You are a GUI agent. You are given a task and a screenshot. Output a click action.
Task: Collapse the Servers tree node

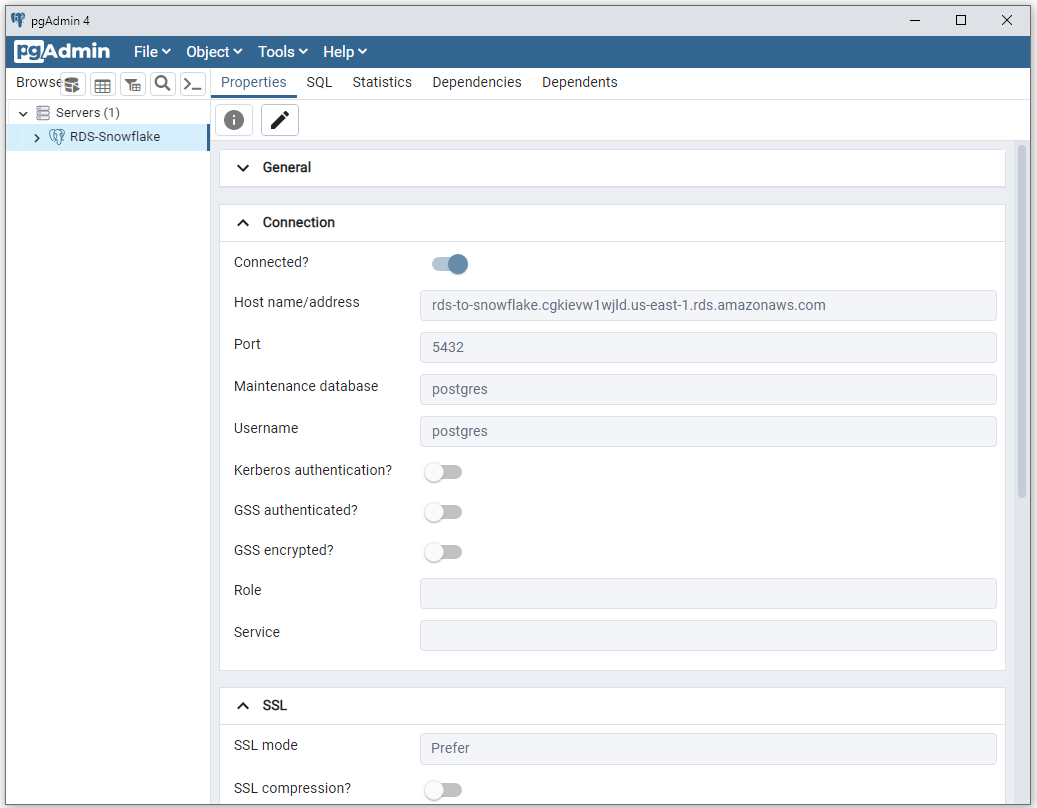[23, 113]
